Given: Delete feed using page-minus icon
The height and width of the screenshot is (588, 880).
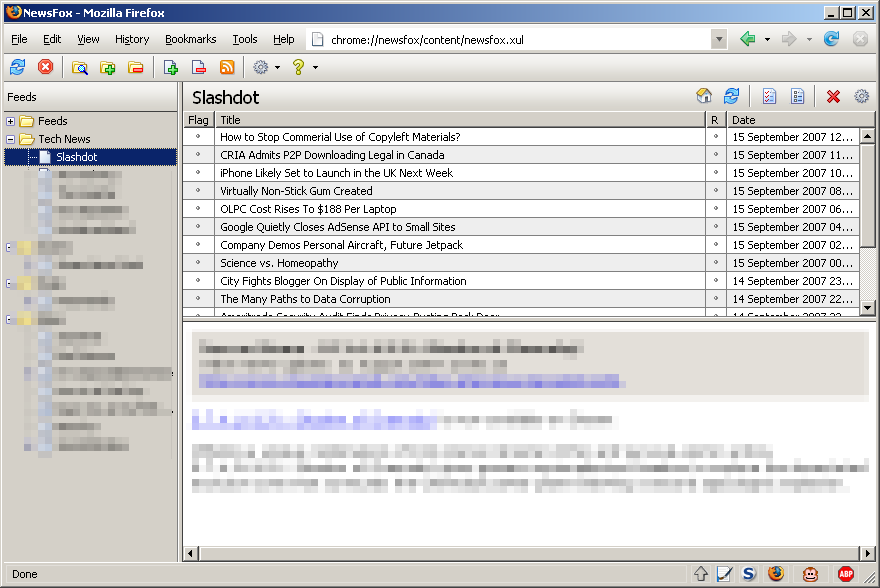Looking at the screenshot, I should [199, 68].
